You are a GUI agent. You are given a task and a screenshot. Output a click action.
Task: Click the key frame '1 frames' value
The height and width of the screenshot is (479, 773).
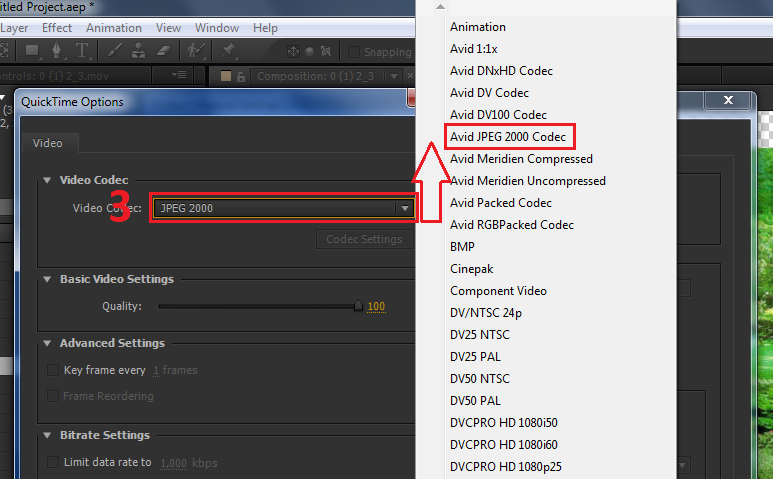(x=175, y=370)
